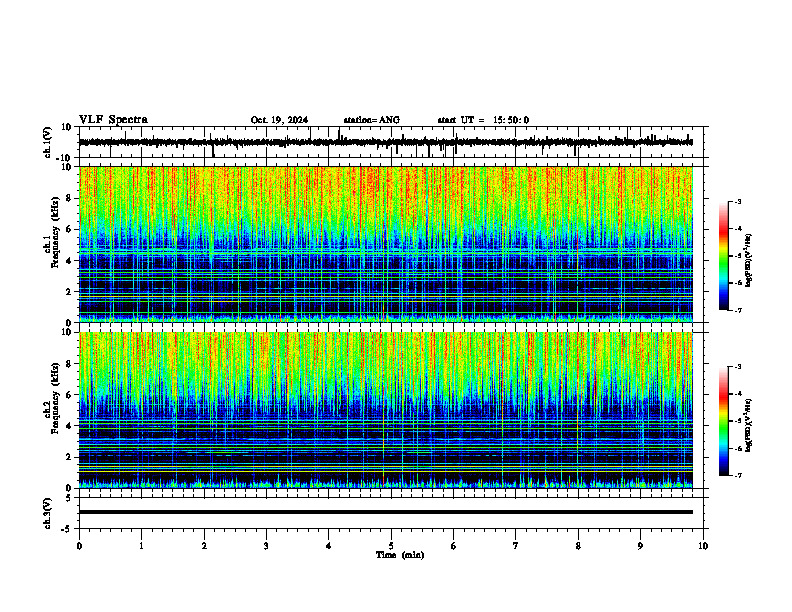
Task: Click the flat ch.3 voltage trace line
Action: click(386, 512)
